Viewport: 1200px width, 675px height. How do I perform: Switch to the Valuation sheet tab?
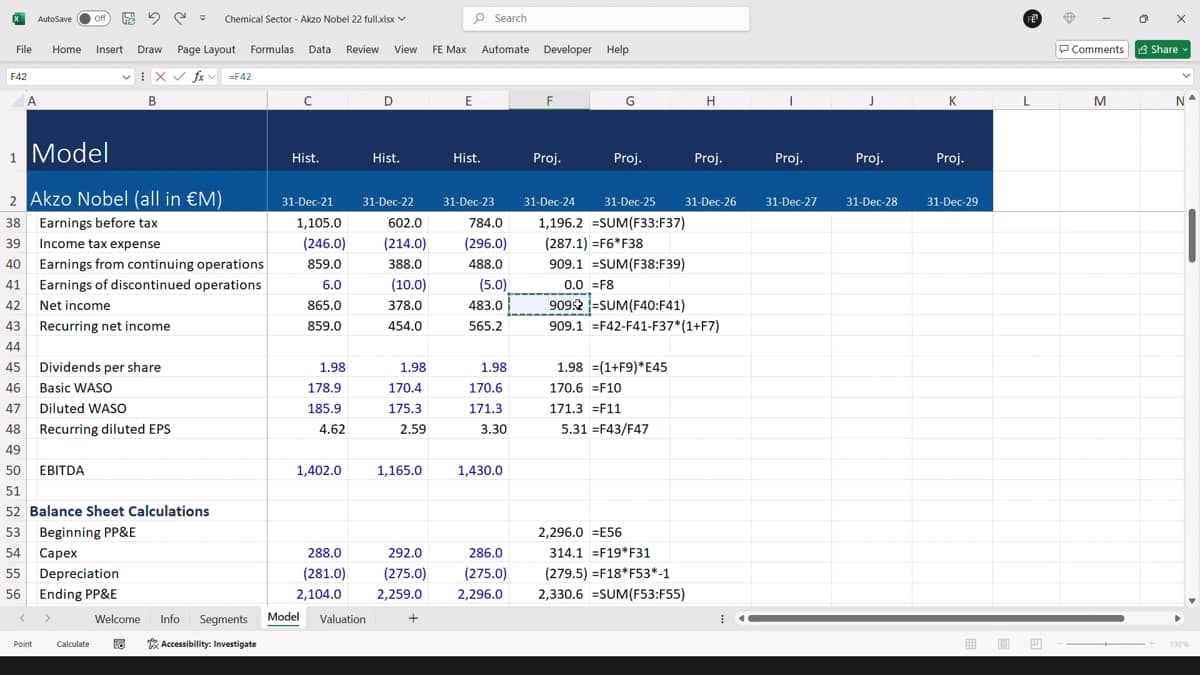pyautogui.click(x=342, y=619)
